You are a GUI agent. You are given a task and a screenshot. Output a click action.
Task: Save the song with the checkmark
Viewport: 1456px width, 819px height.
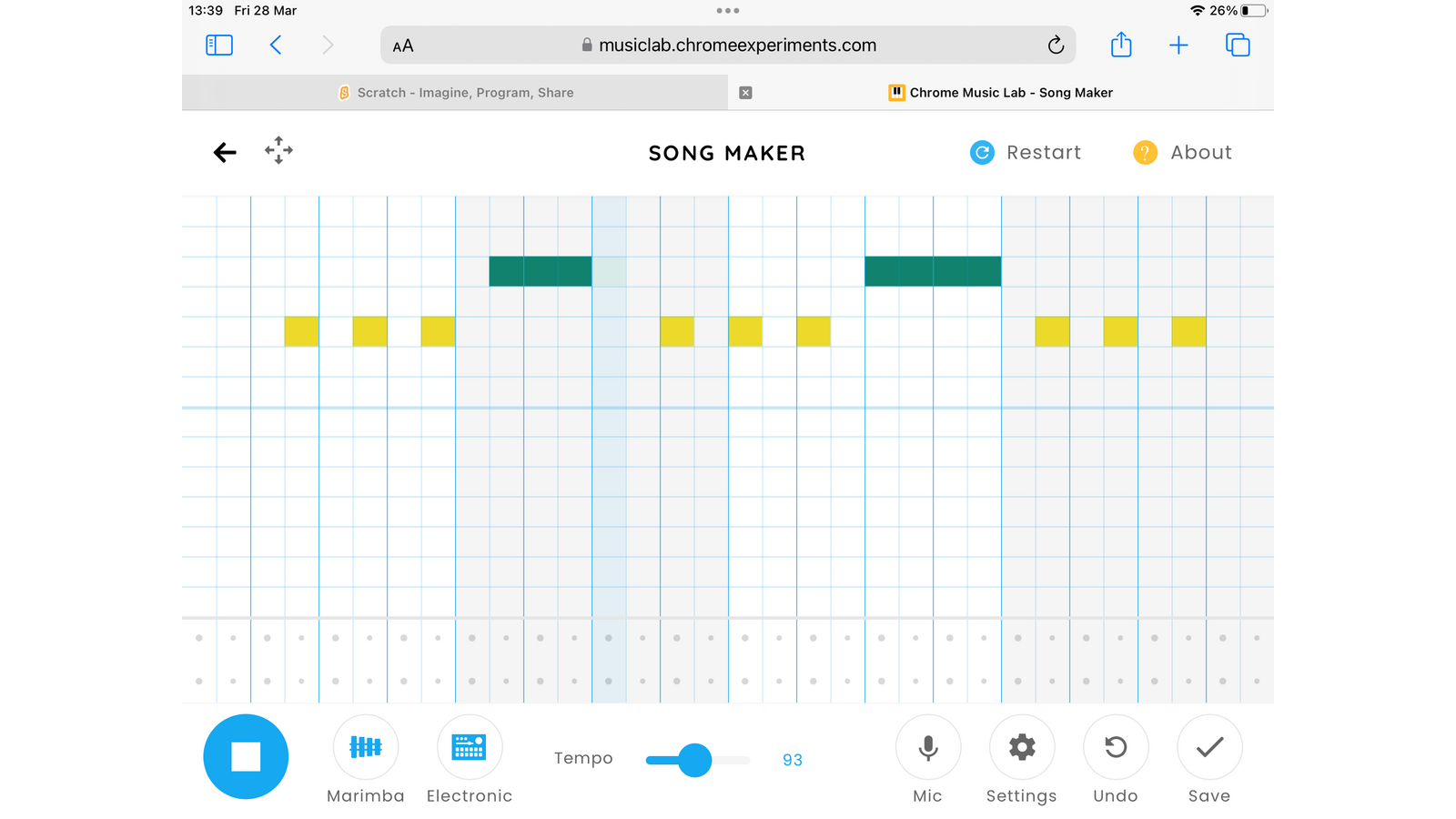click(x=1209, y=747)
